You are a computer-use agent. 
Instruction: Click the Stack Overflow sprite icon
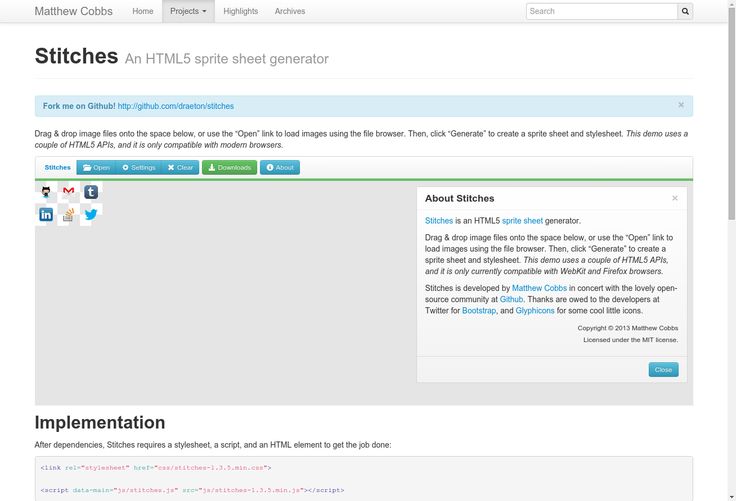coord(69,215)
